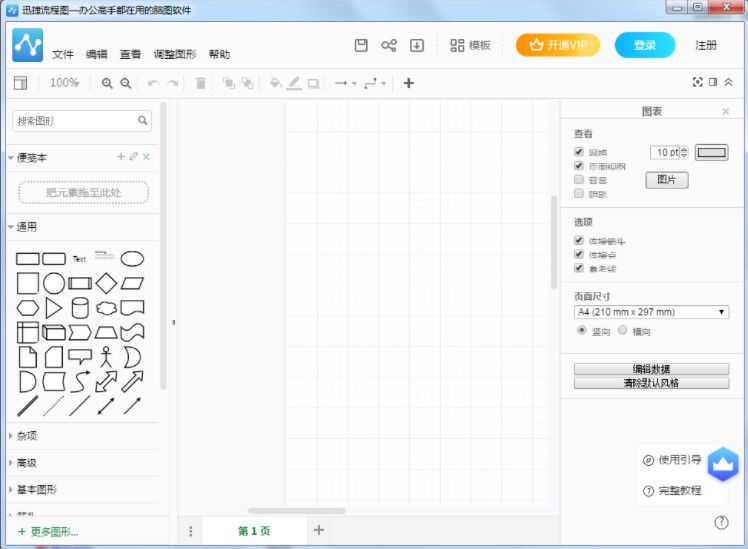This screenshot has width=748, height=549.
Task: Click the 开通VIP button
Action: pos(558,45)
